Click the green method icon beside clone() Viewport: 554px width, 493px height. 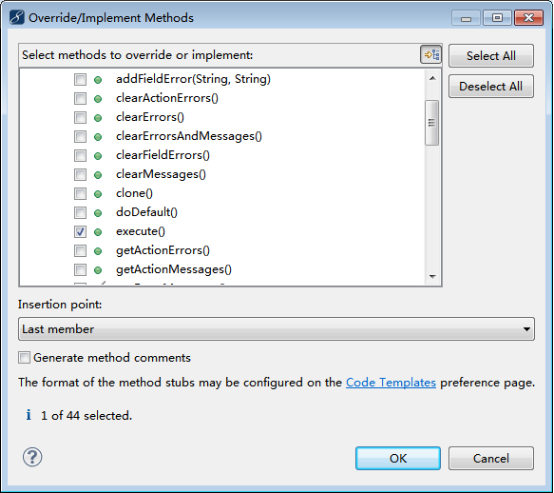tap(98, 194)
